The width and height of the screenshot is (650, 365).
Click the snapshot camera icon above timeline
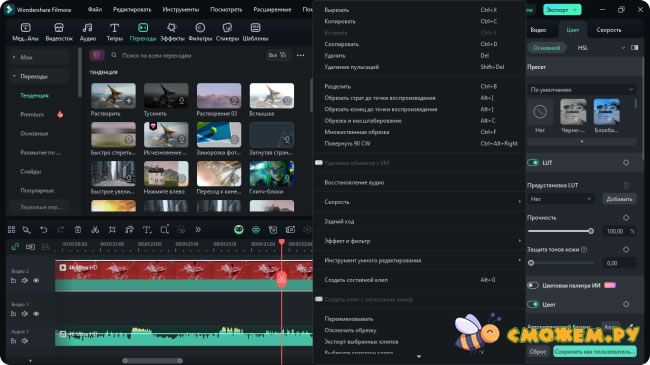tap(290, 229)
